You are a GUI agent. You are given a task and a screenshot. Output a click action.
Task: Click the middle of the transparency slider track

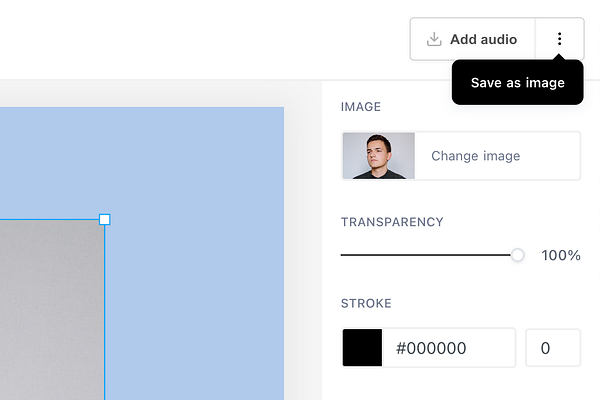coord(428,255)
